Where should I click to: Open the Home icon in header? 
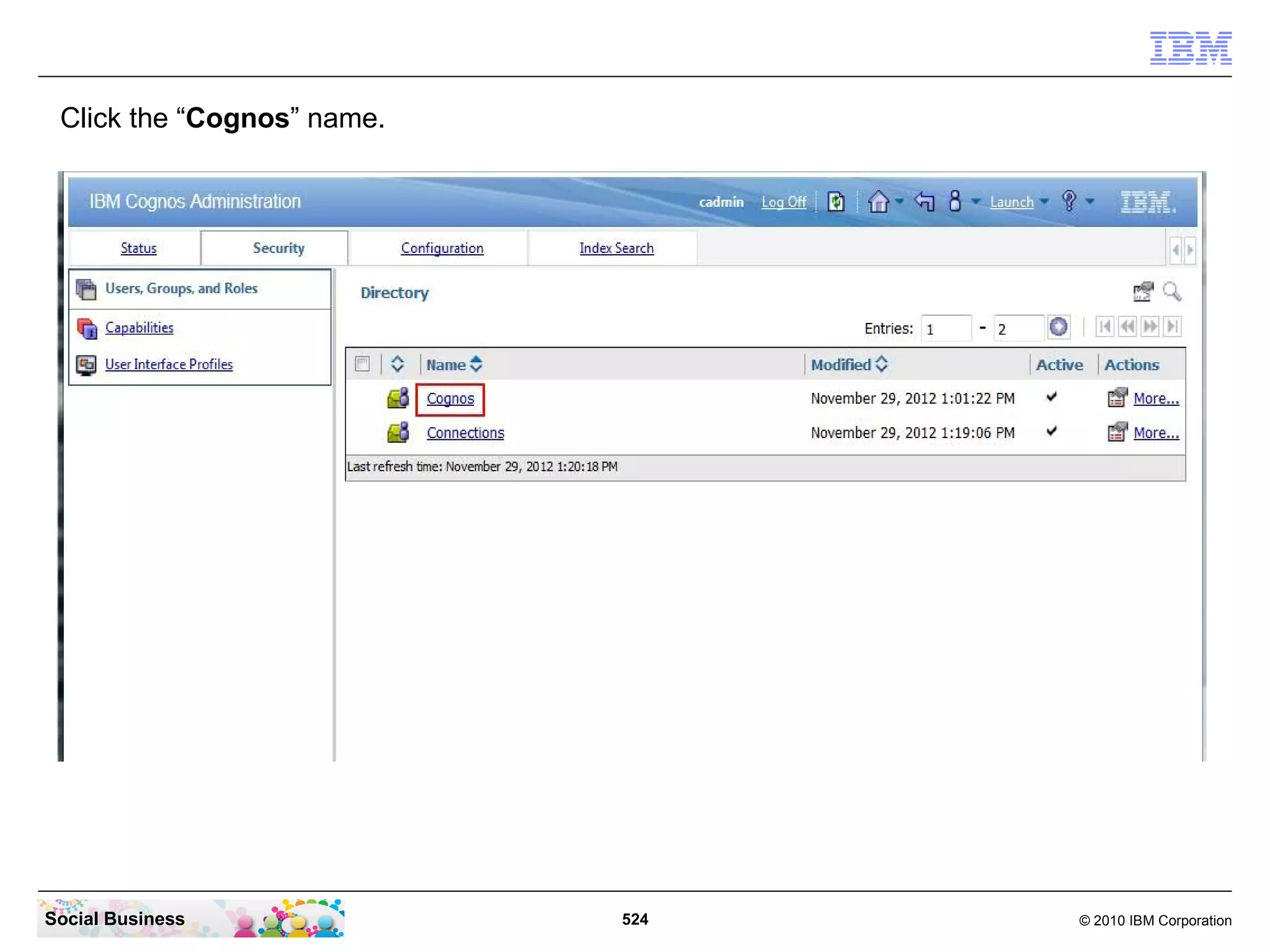coord(878,201)
